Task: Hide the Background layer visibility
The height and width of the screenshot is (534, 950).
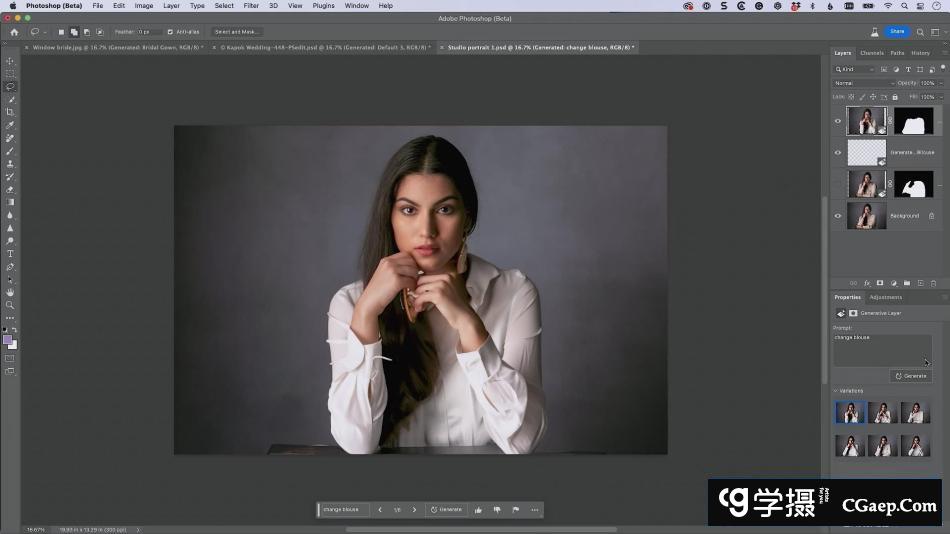Action: pyautogui.click(x=838, y=216)
